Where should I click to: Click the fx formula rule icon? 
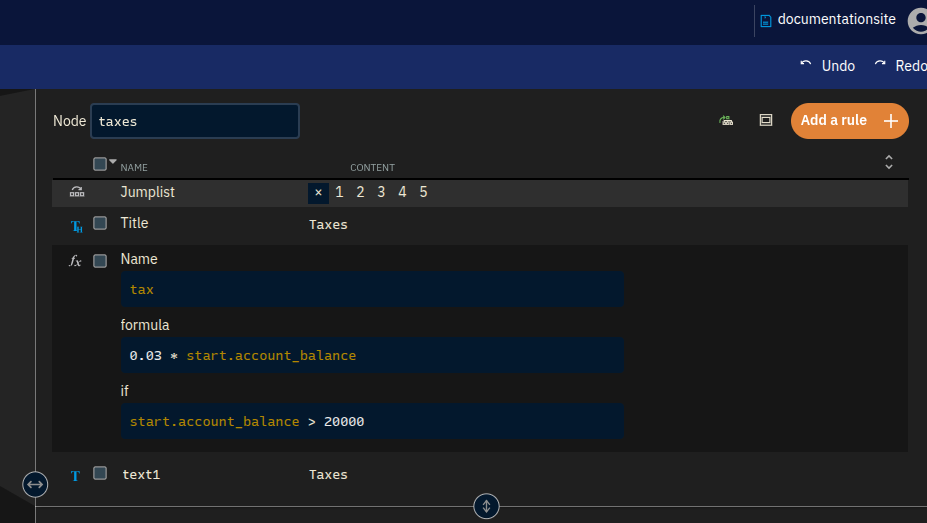click(x=75, y=261)
